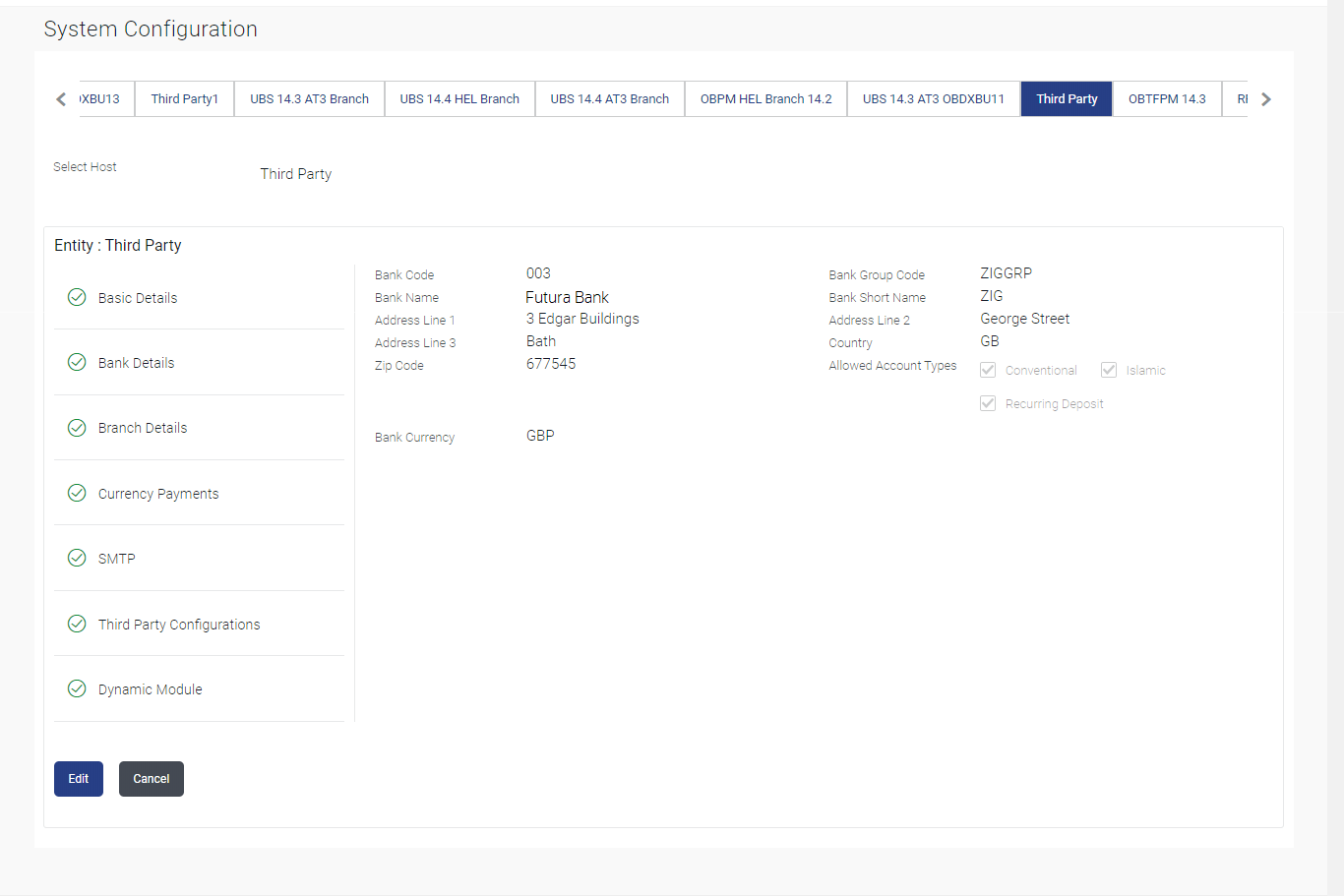This screenshot has height=896, width=1344.
Task: Click the Third Party Configurations checkmark icon
Action: pos(77,624)
